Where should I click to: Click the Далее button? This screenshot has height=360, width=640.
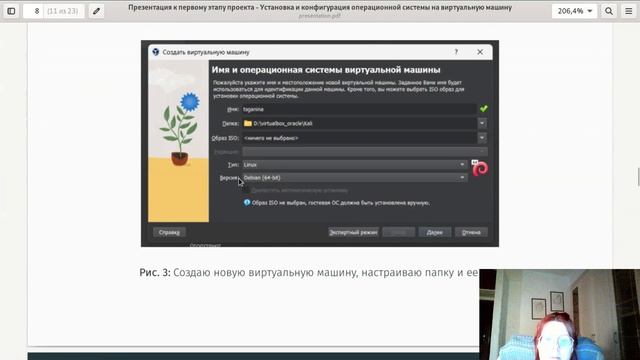(x=435, y=232)
